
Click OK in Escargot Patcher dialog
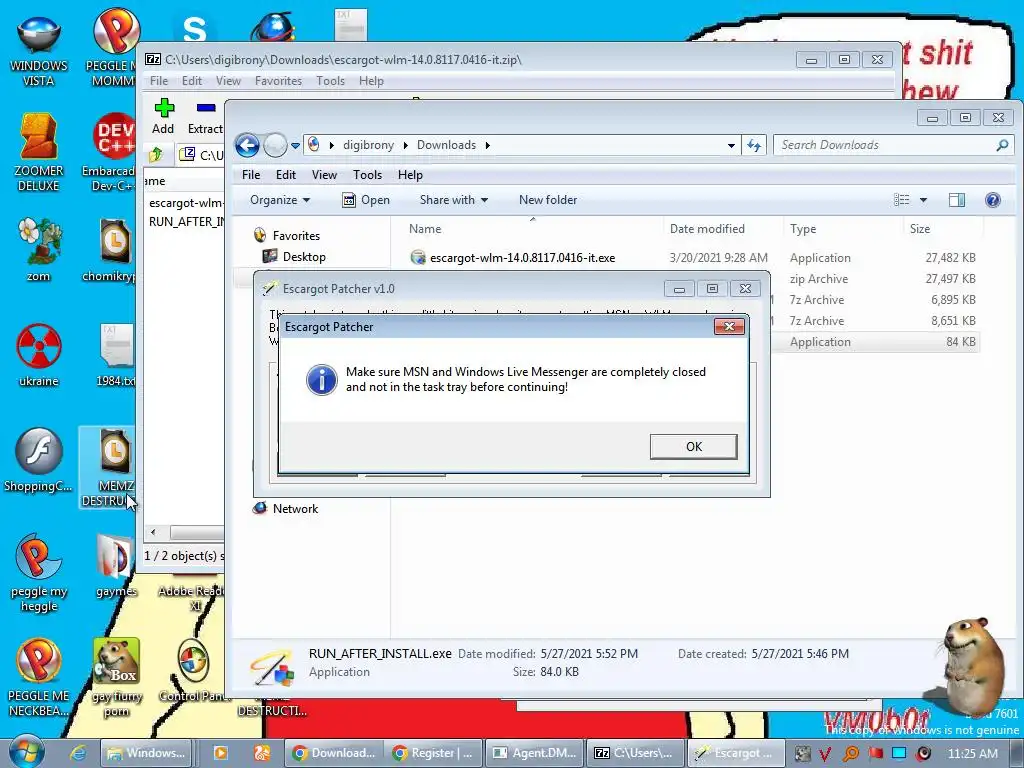(694, 447)
